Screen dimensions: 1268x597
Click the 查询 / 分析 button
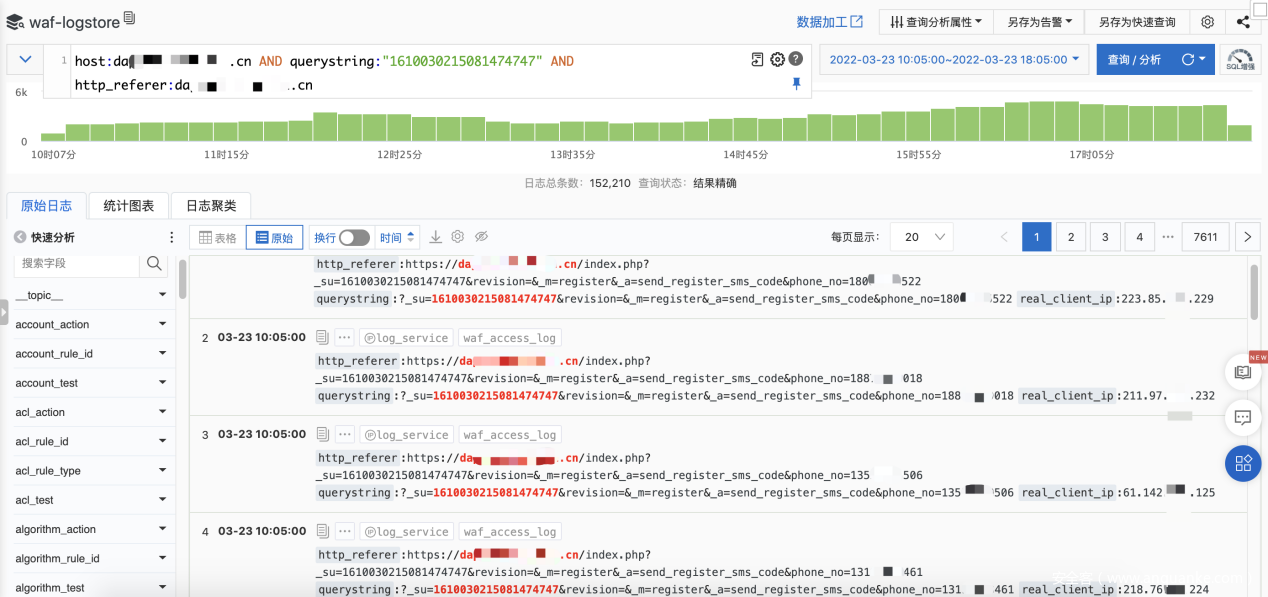pos(1134,60)
